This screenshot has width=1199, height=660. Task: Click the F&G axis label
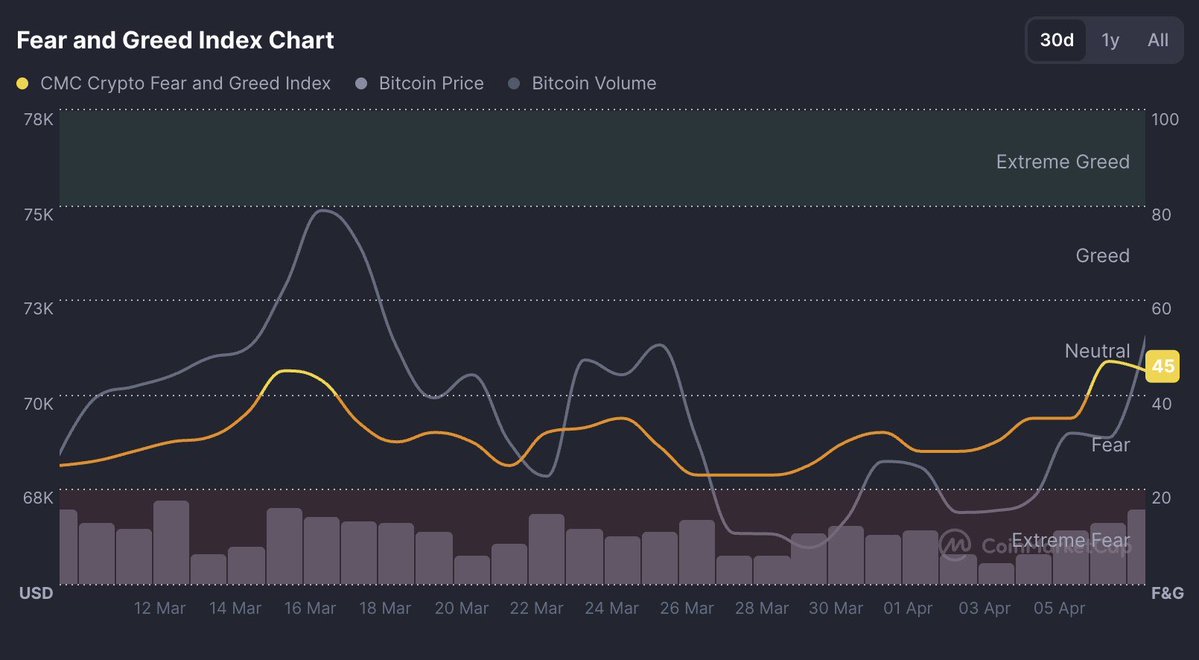[x=1166, y=593]
